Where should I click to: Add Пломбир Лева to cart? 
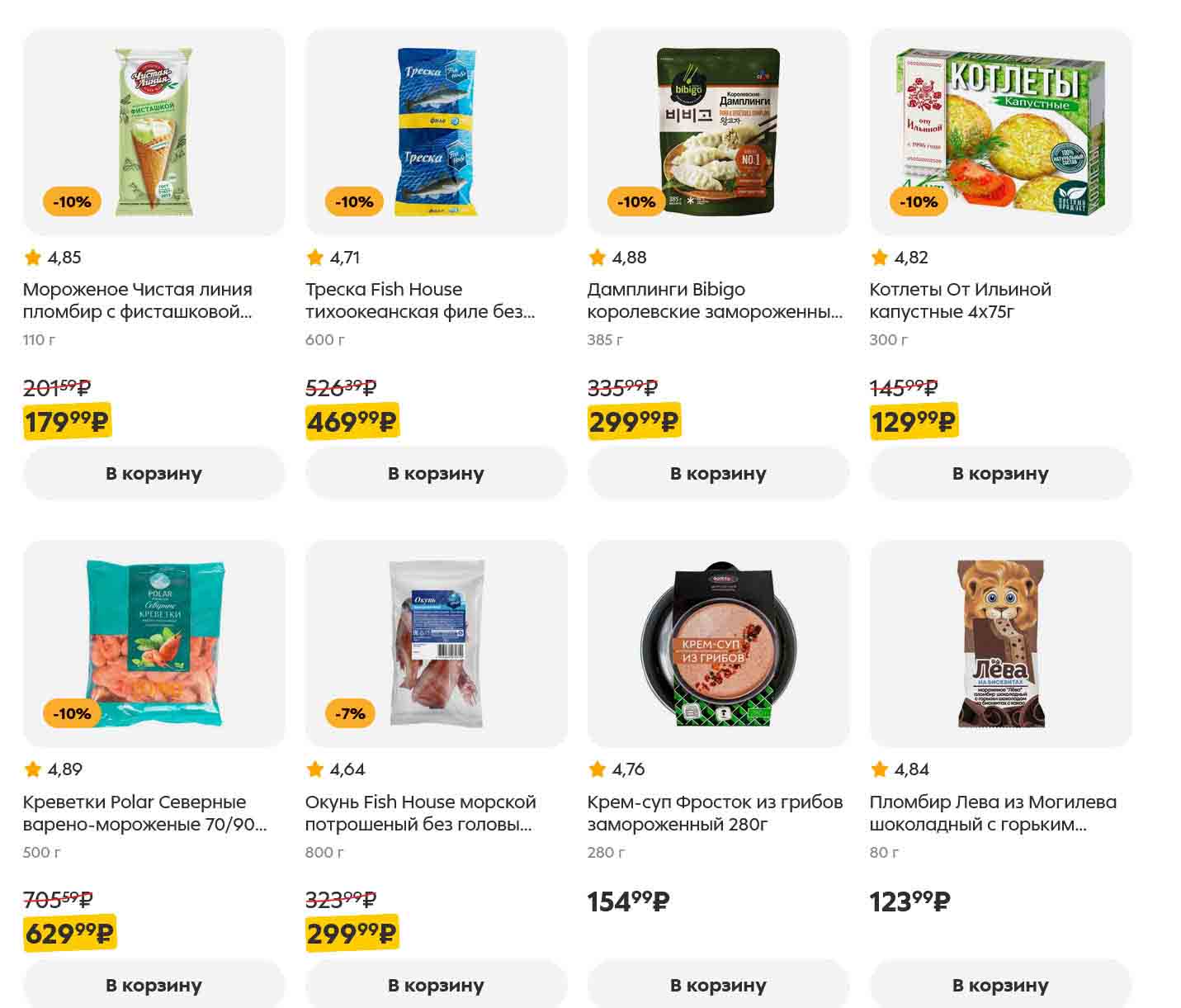1000,985
